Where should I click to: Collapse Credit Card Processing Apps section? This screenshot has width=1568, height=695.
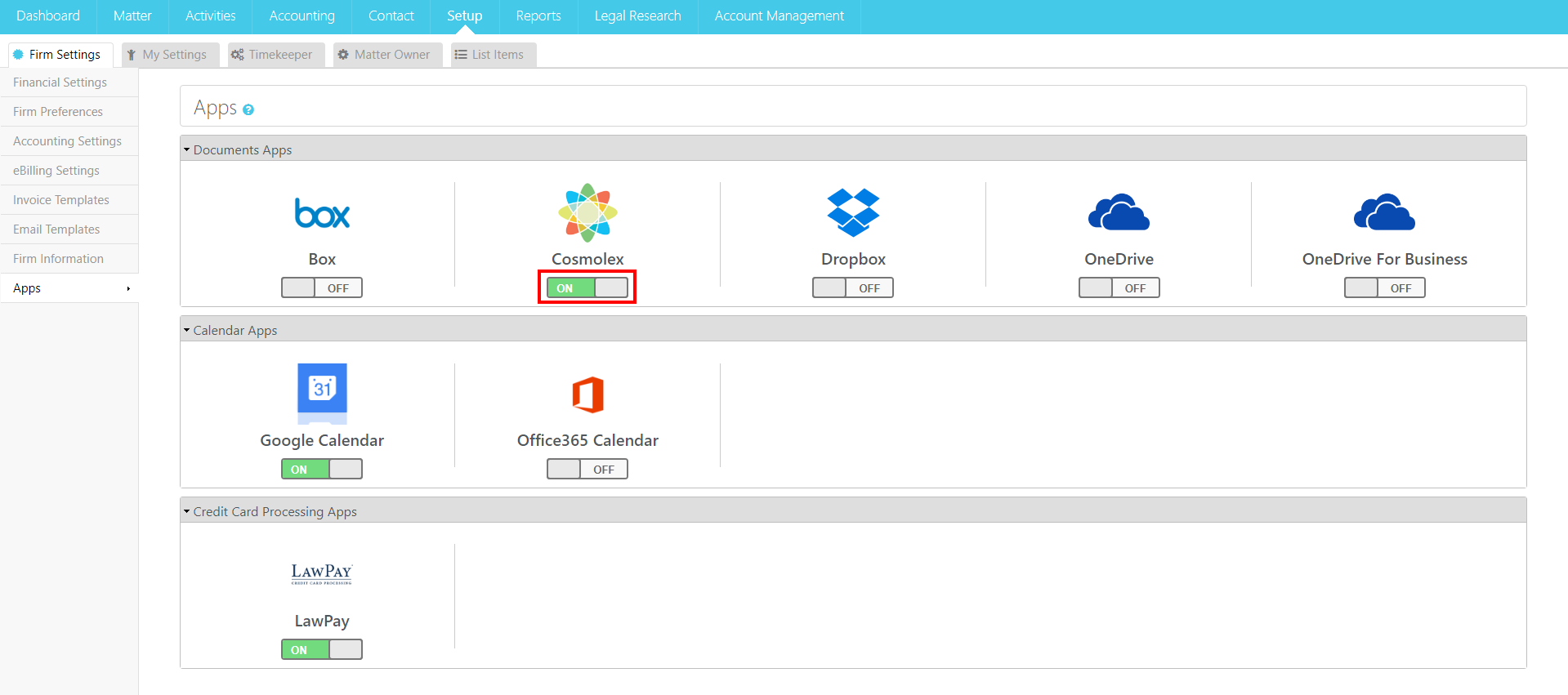tap(186, 512)
